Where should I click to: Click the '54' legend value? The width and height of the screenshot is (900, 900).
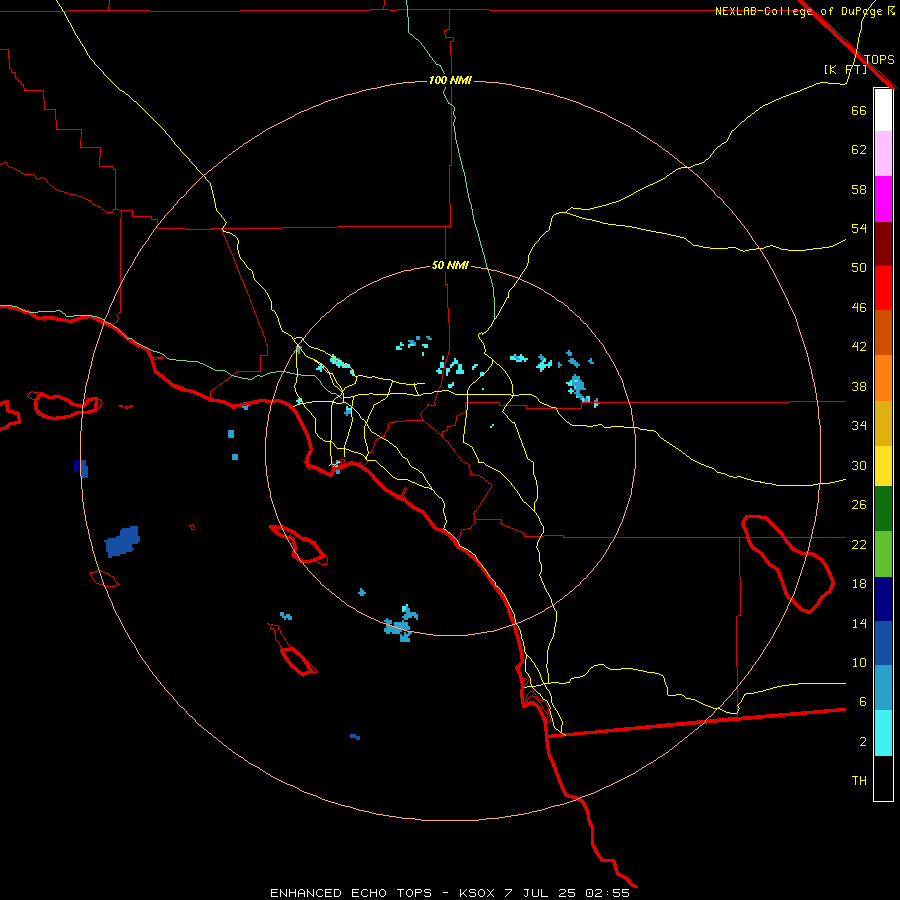(859, 228)
